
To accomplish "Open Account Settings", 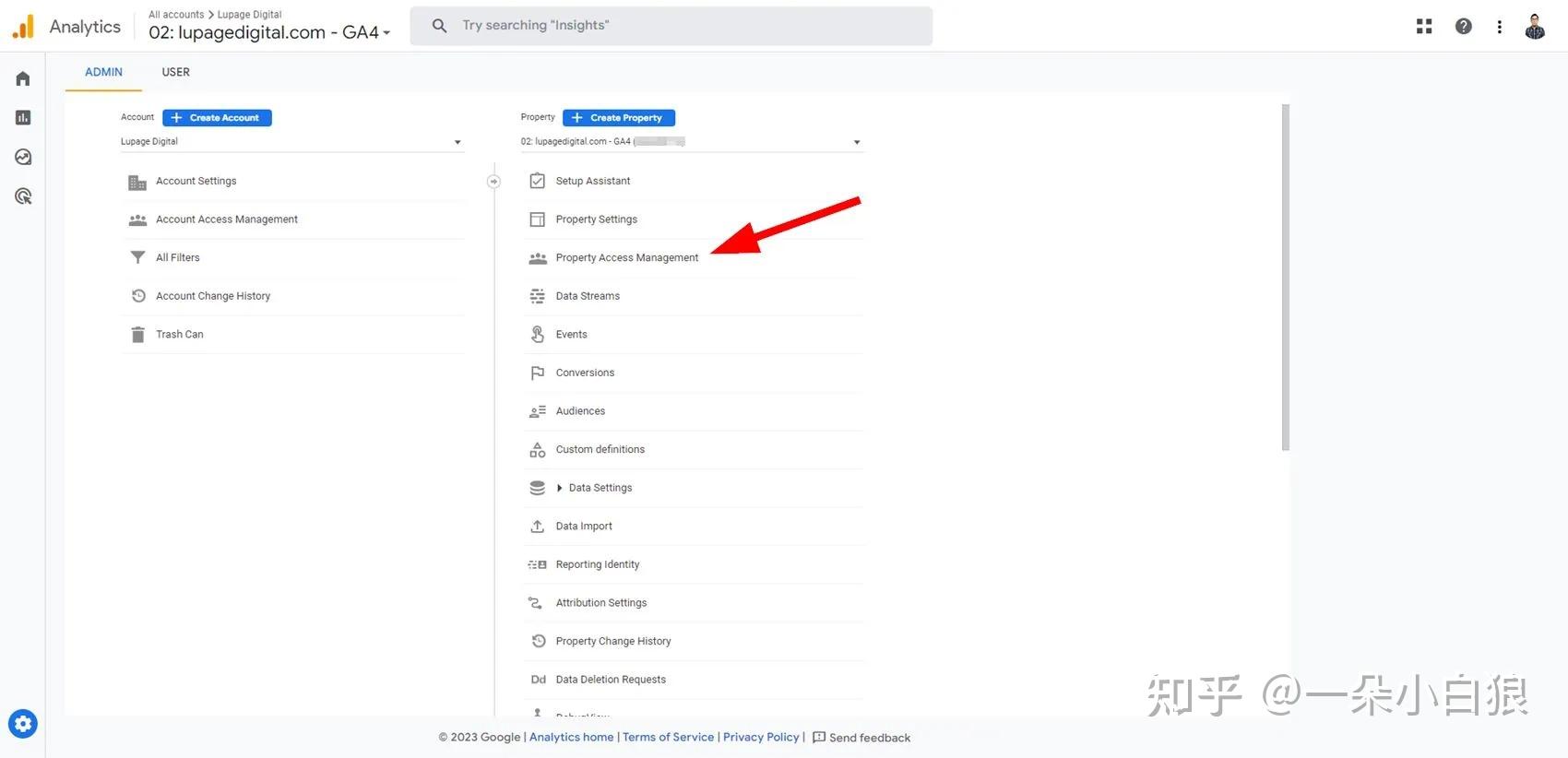I will 196,181.
